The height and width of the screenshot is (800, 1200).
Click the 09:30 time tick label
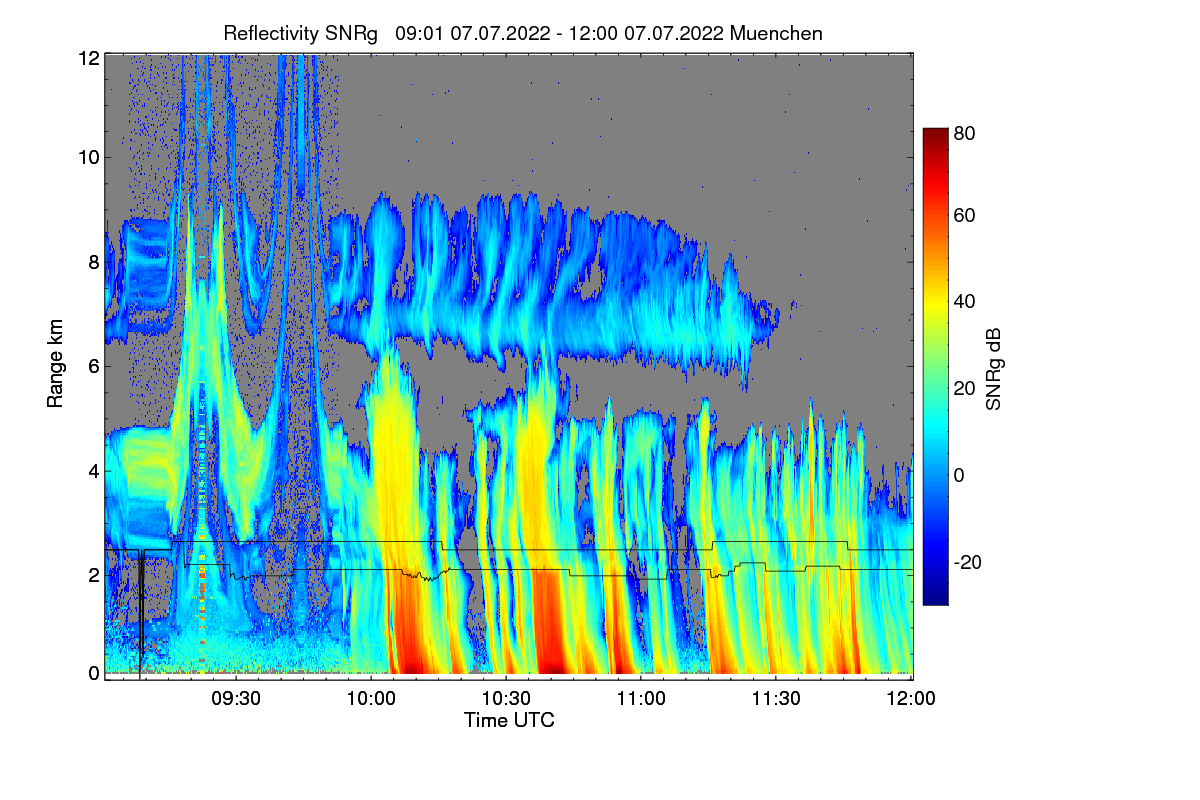click(x=236, y=698)
